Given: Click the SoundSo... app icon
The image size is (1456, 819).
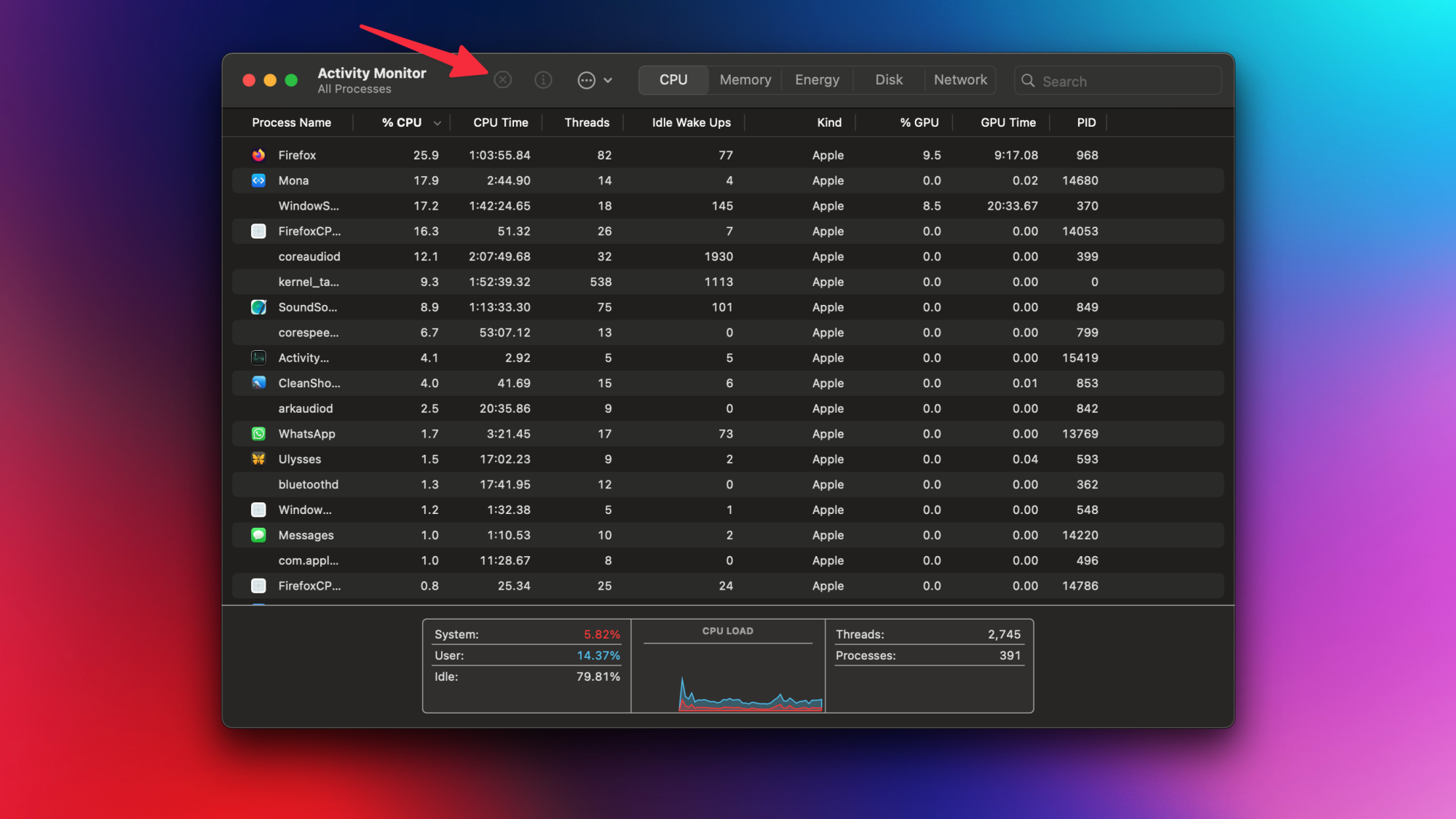Looking at the screenshot, I should 258,307.
